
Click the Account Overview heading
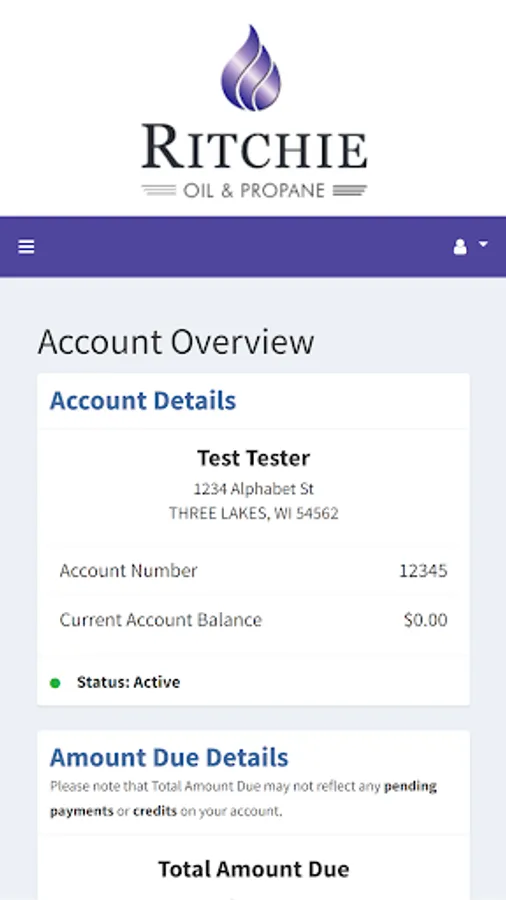(x=176, y=342)
